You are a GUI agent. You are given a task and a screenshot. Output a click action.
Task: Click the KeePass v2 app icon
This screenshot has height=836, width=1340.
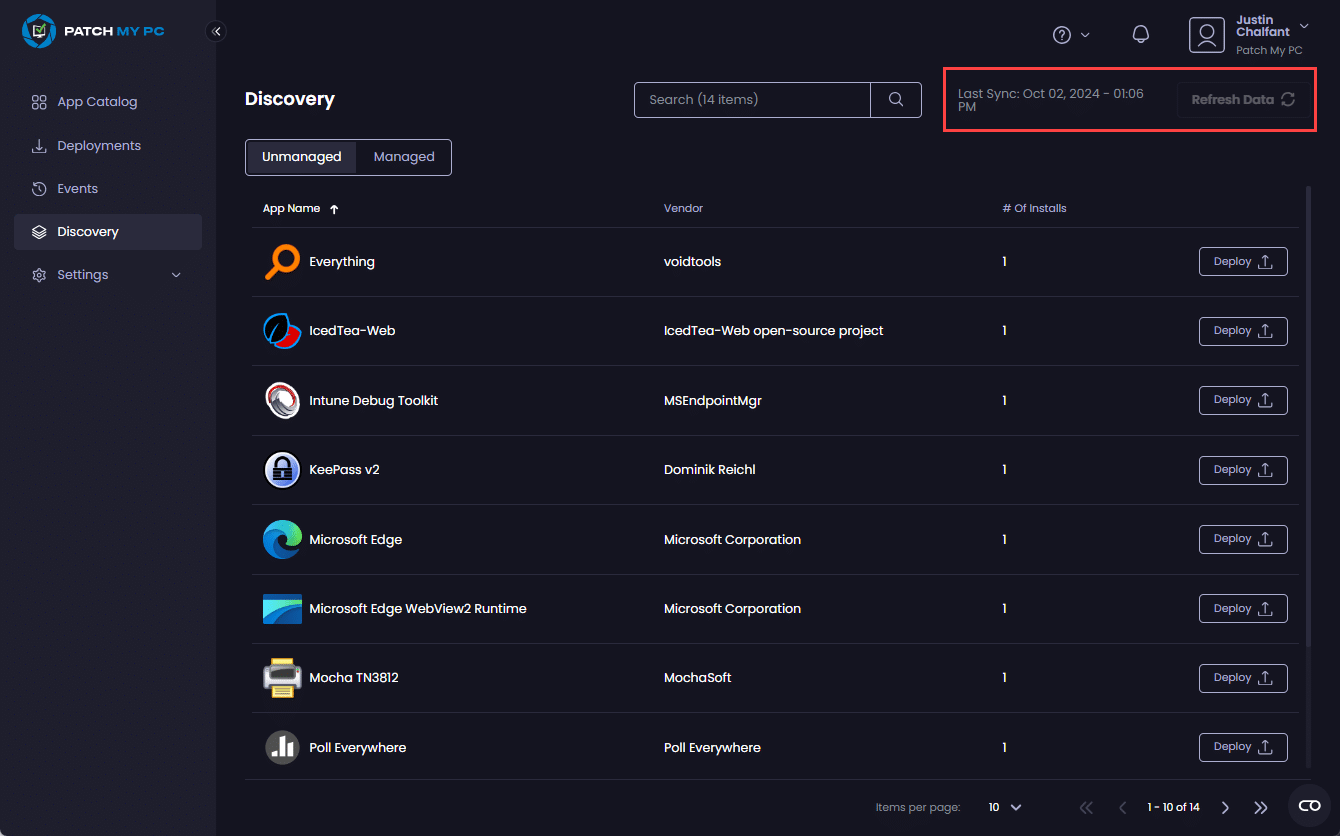click(x=282, y=470)
